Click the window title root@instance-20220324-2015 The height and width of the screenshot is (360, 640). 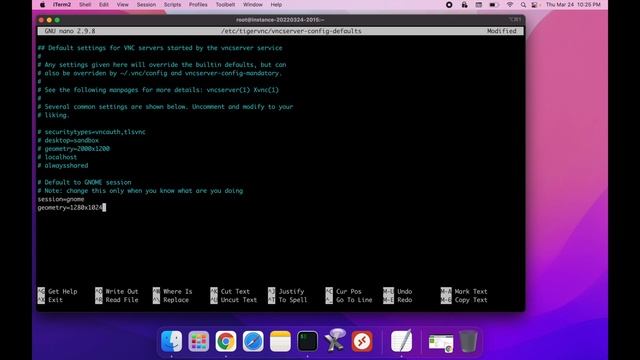coord(280,20)
